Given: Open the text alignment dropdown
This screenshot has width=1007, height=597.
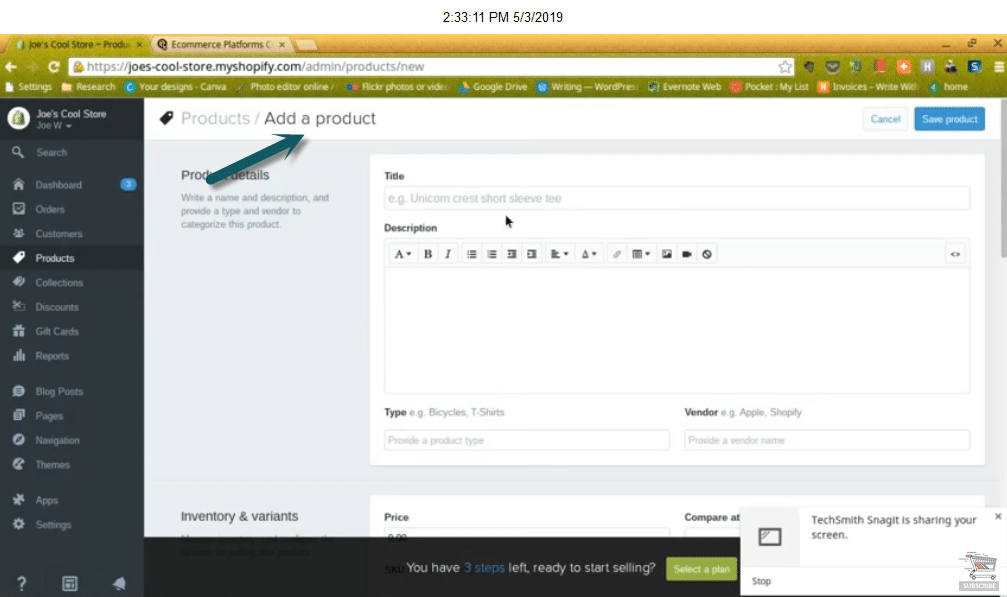Looking at the screenshot, I should pyautogui.click(x=560, y=254).
